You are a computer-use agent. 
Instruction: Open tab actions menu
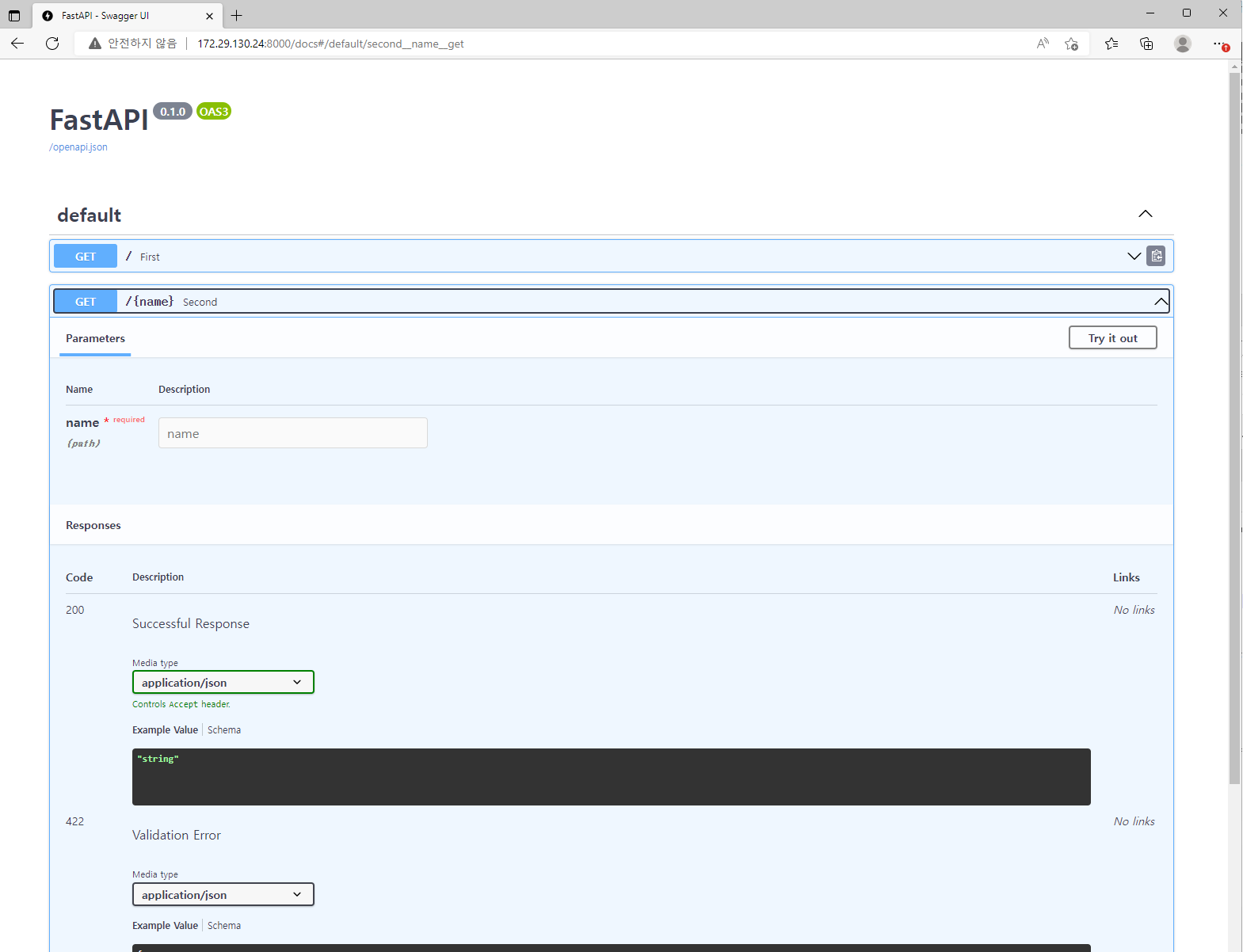(14, 15)
